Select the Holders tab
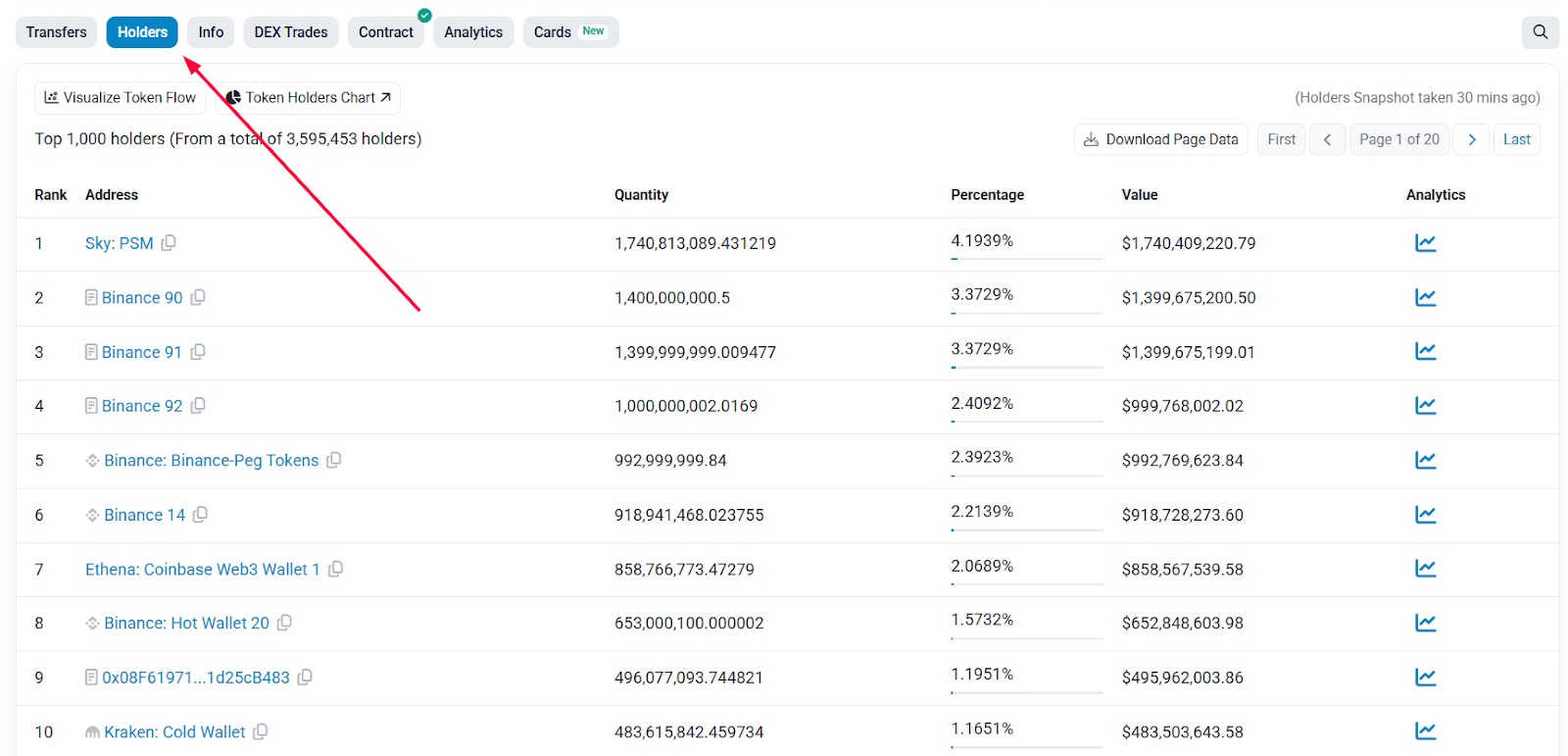The width and height of the screenshot is (1568, 756). point(142,32)
